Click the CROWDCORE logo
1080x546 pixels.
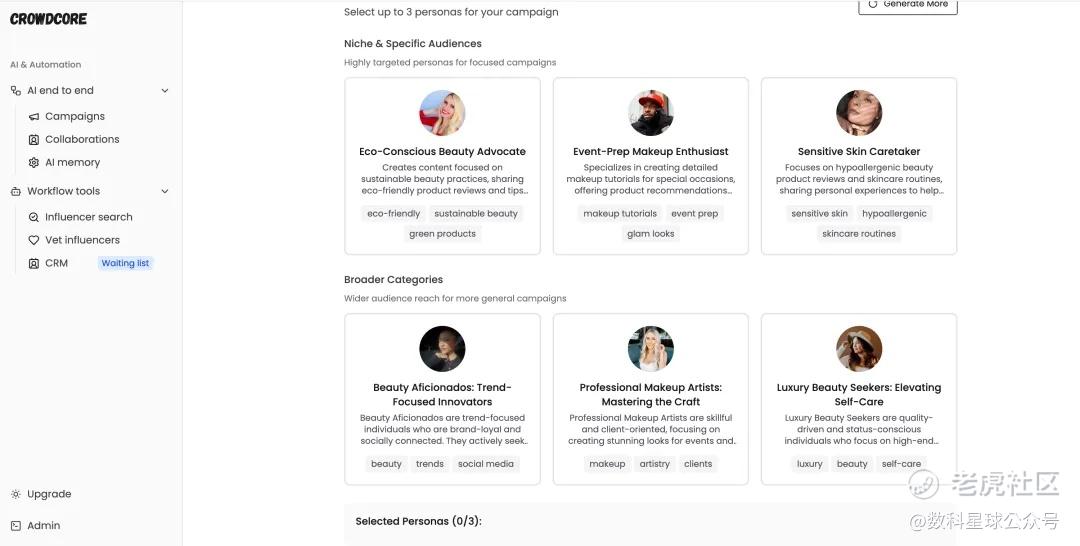[x=48, y=19]
